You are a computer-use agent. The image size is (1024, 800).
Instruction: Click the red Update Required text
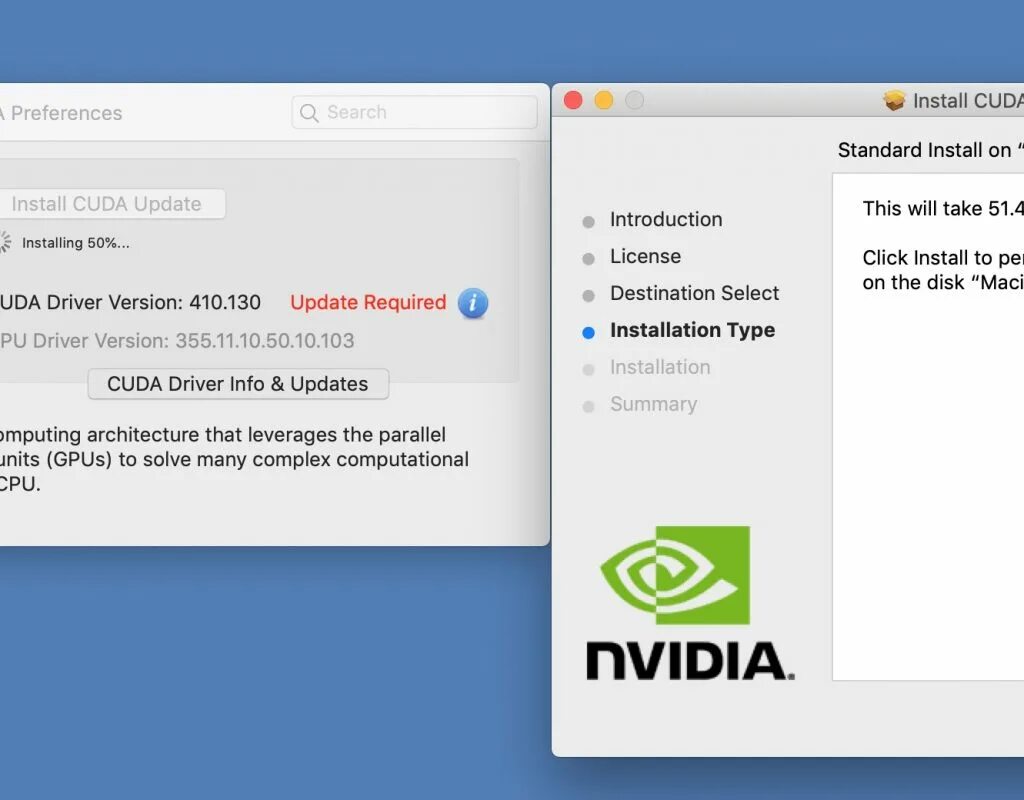(368, 302)
